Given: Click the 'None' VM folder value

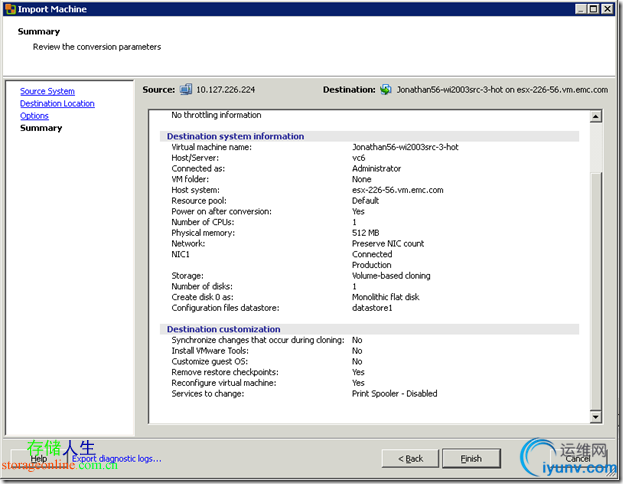Looking at the screenshot, I should pos(362,179).
